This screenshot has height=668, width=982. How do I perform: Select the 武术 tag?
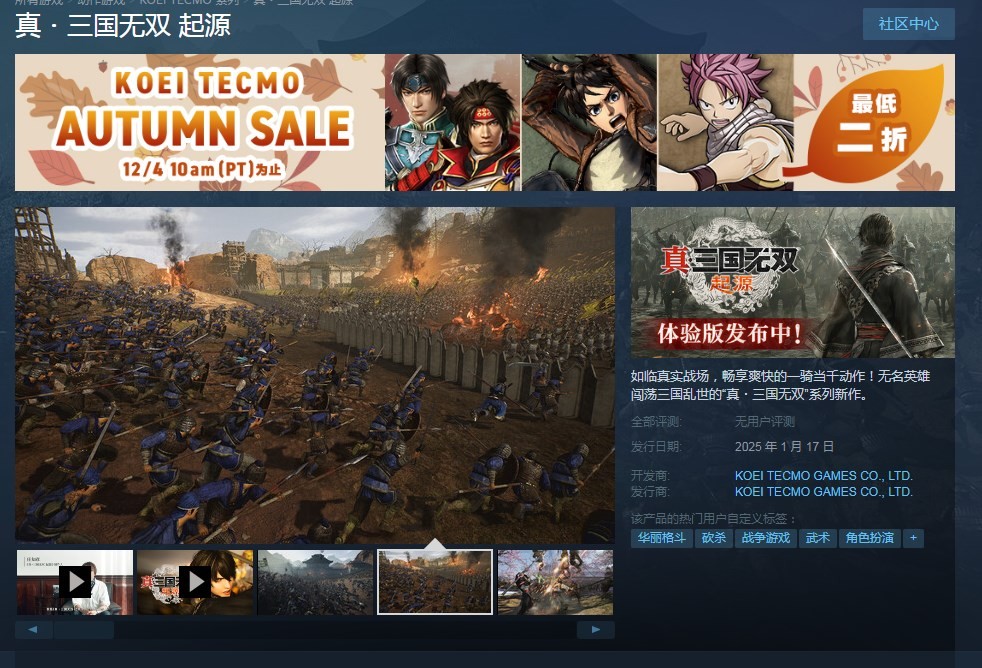point(817,538)
